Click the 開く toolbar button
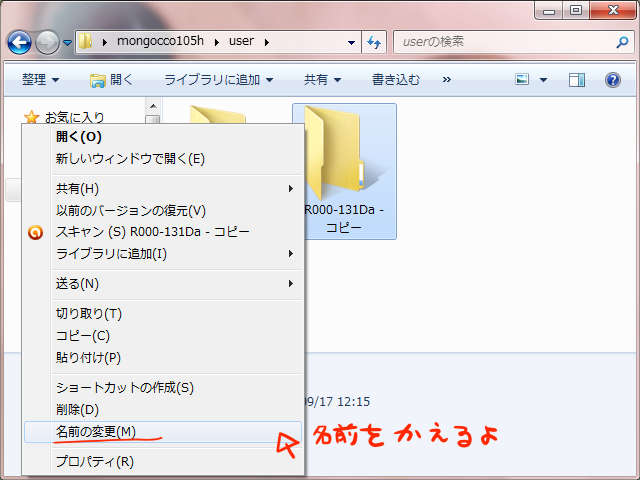Viewport: 640px width, 480px height. (x=111, y=80)
